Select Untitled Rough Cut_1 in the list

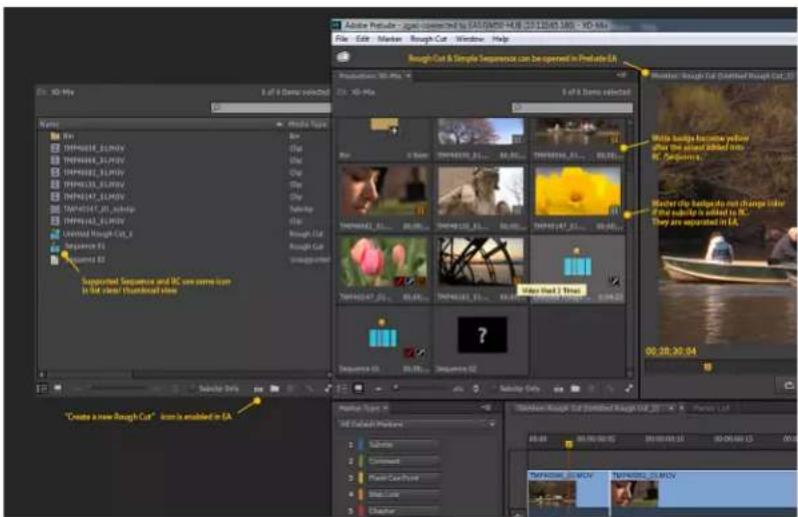(x=183, y=234)
